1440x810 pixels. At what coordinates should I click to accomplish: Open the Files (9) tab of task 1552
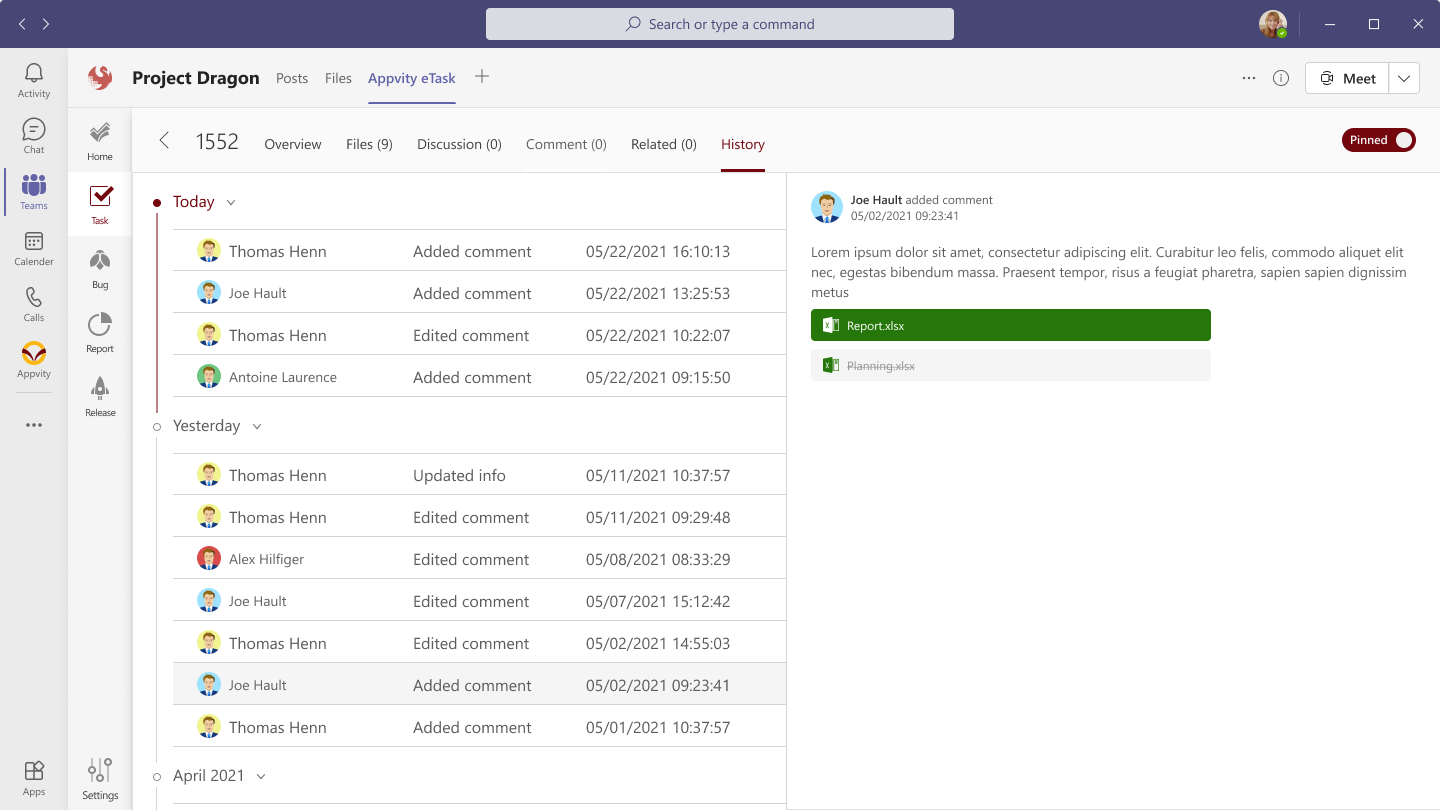(369, 144)
